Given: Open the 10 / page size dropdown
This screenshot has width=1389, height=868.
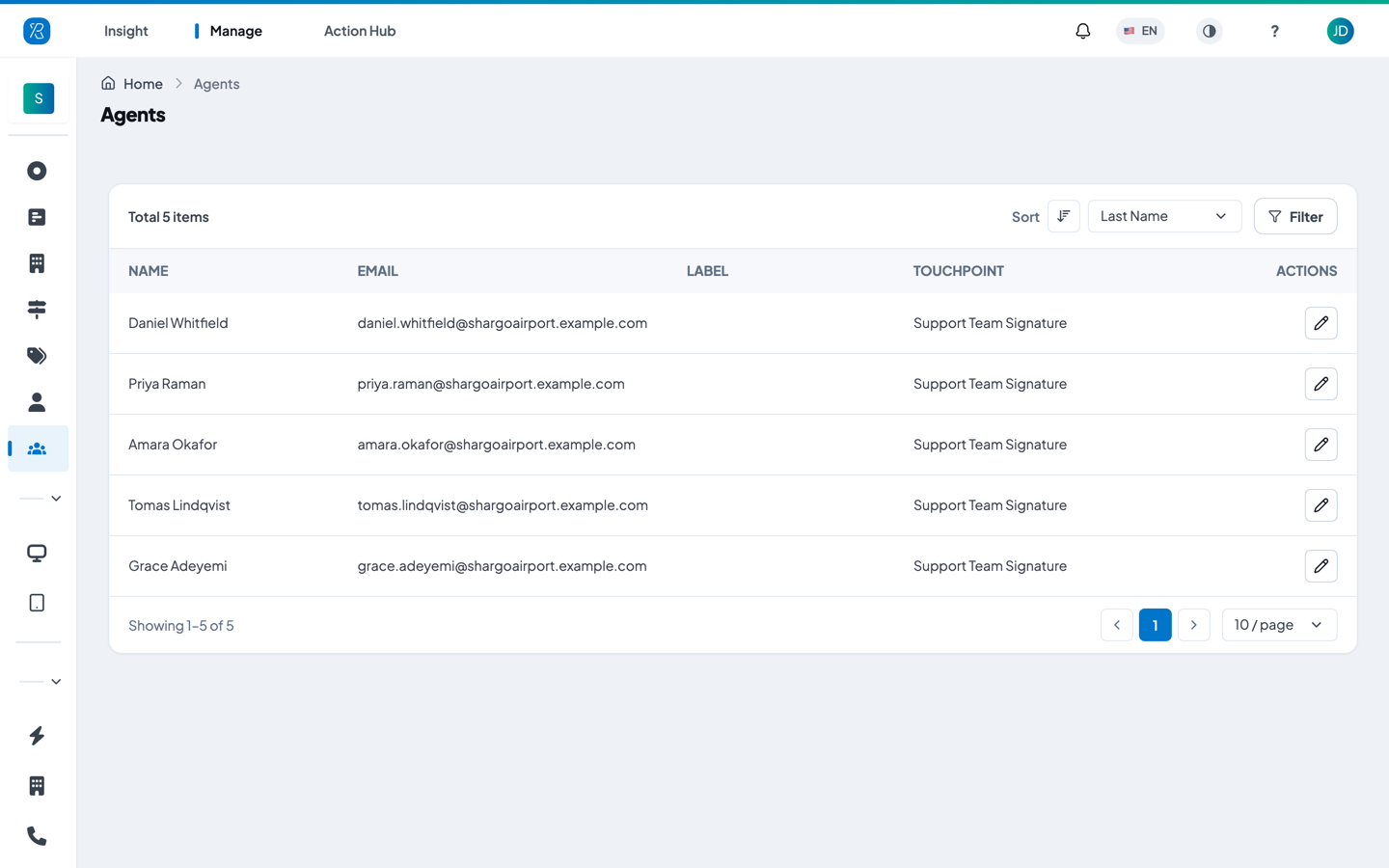Looking at the screenshot, I should pos(1279,625).
